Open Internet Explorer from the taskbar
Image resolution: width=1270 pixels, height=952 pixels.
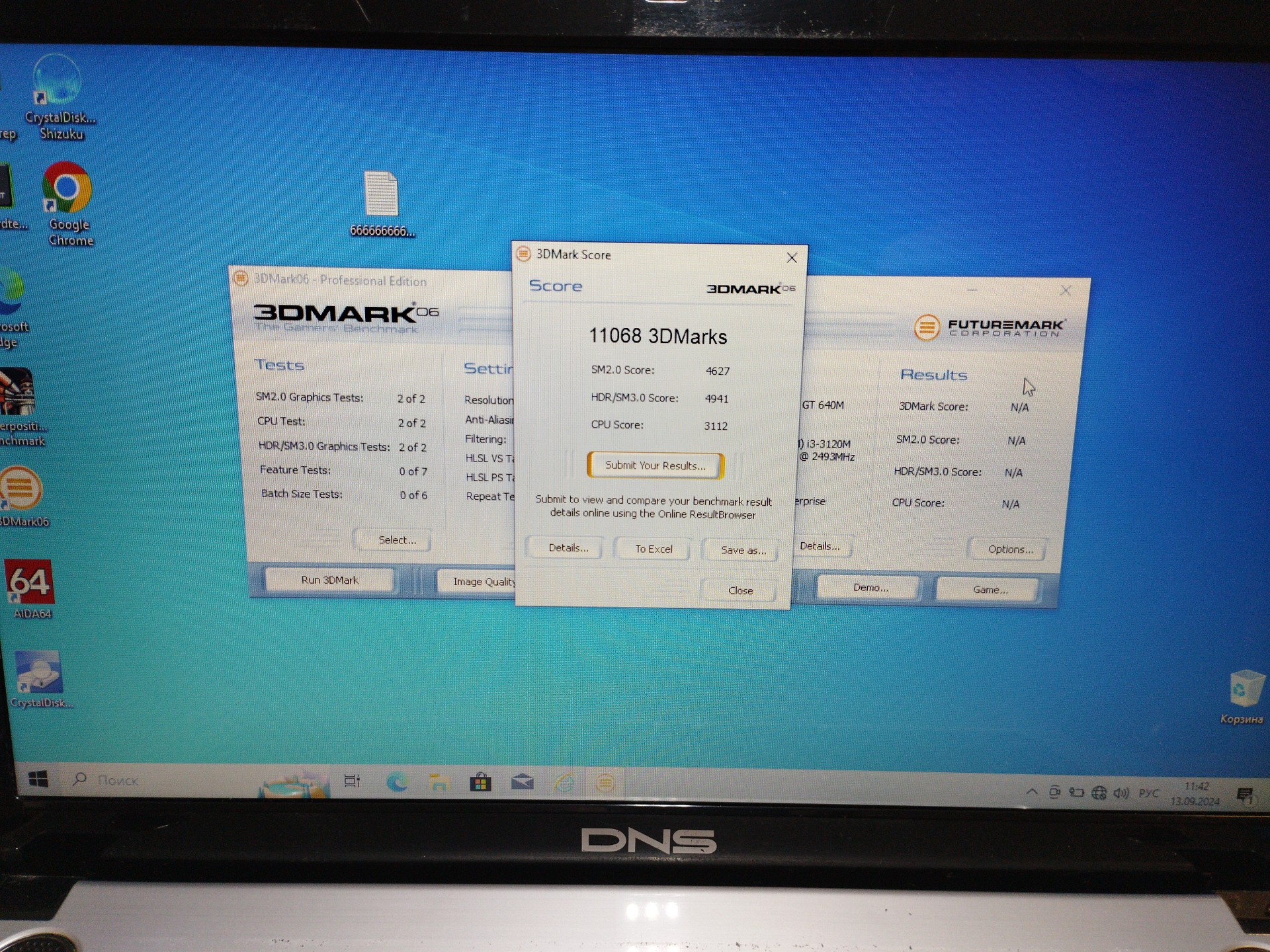point(564,783)
